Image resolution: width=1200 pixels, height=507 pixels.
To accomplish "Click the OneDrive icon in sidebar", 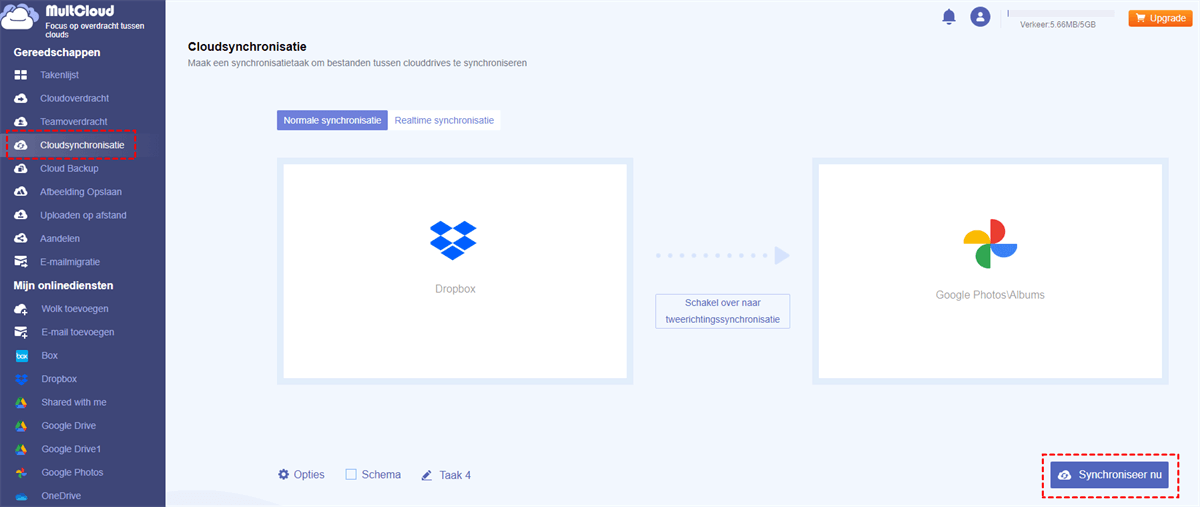I will click(x=21, y=496).
